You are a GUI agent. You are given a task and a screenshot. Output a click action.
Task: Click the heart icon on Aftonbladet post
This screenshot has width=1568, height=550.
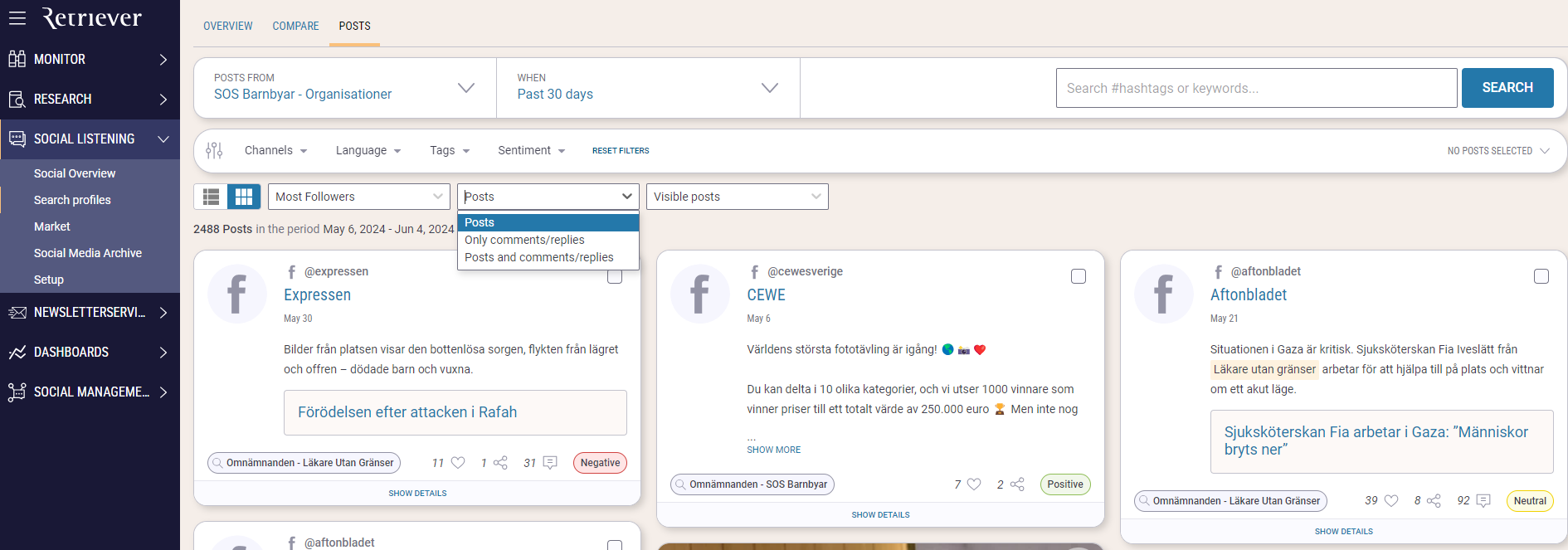1391,501
